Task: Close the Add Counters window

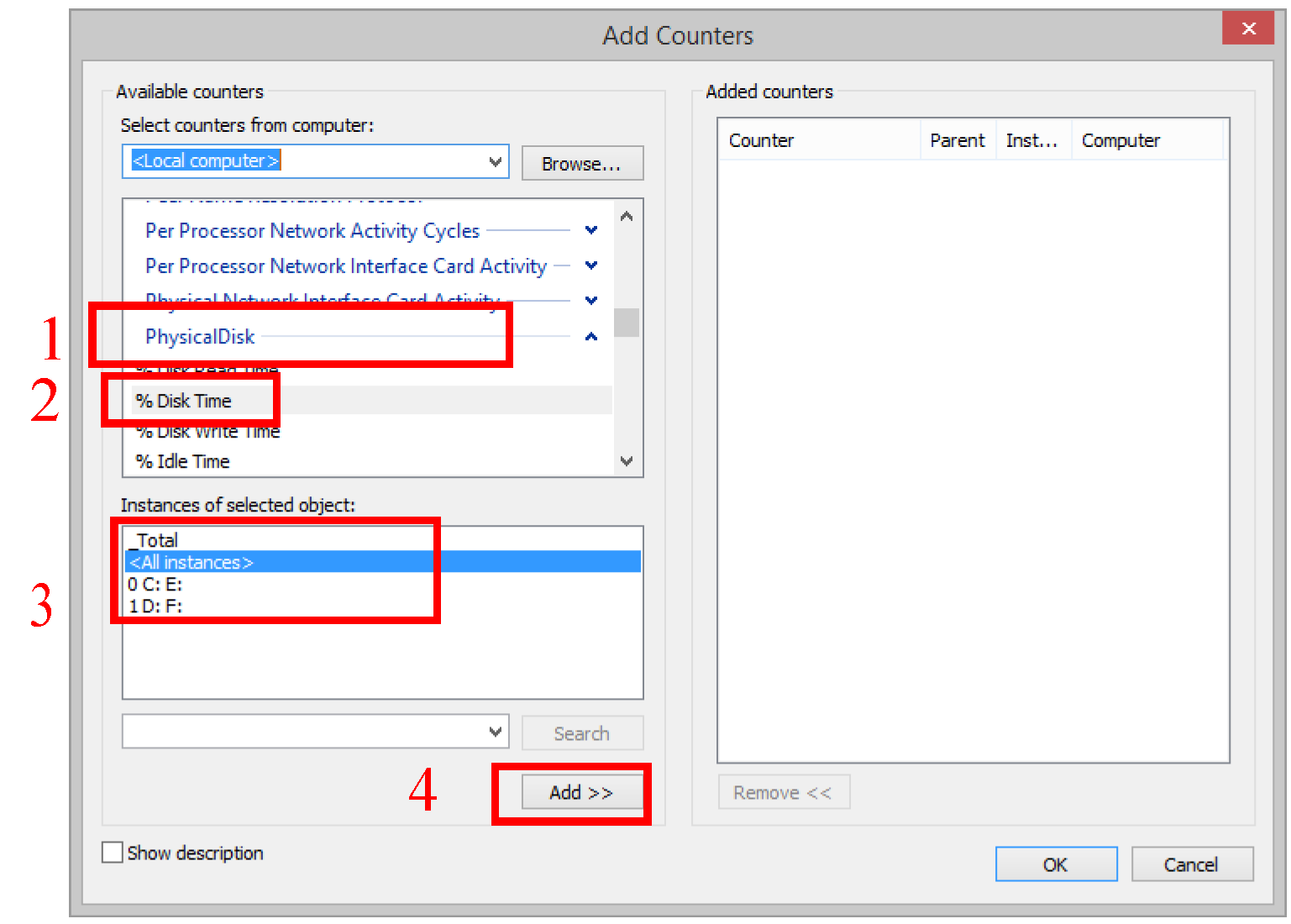Action: 1248,29
